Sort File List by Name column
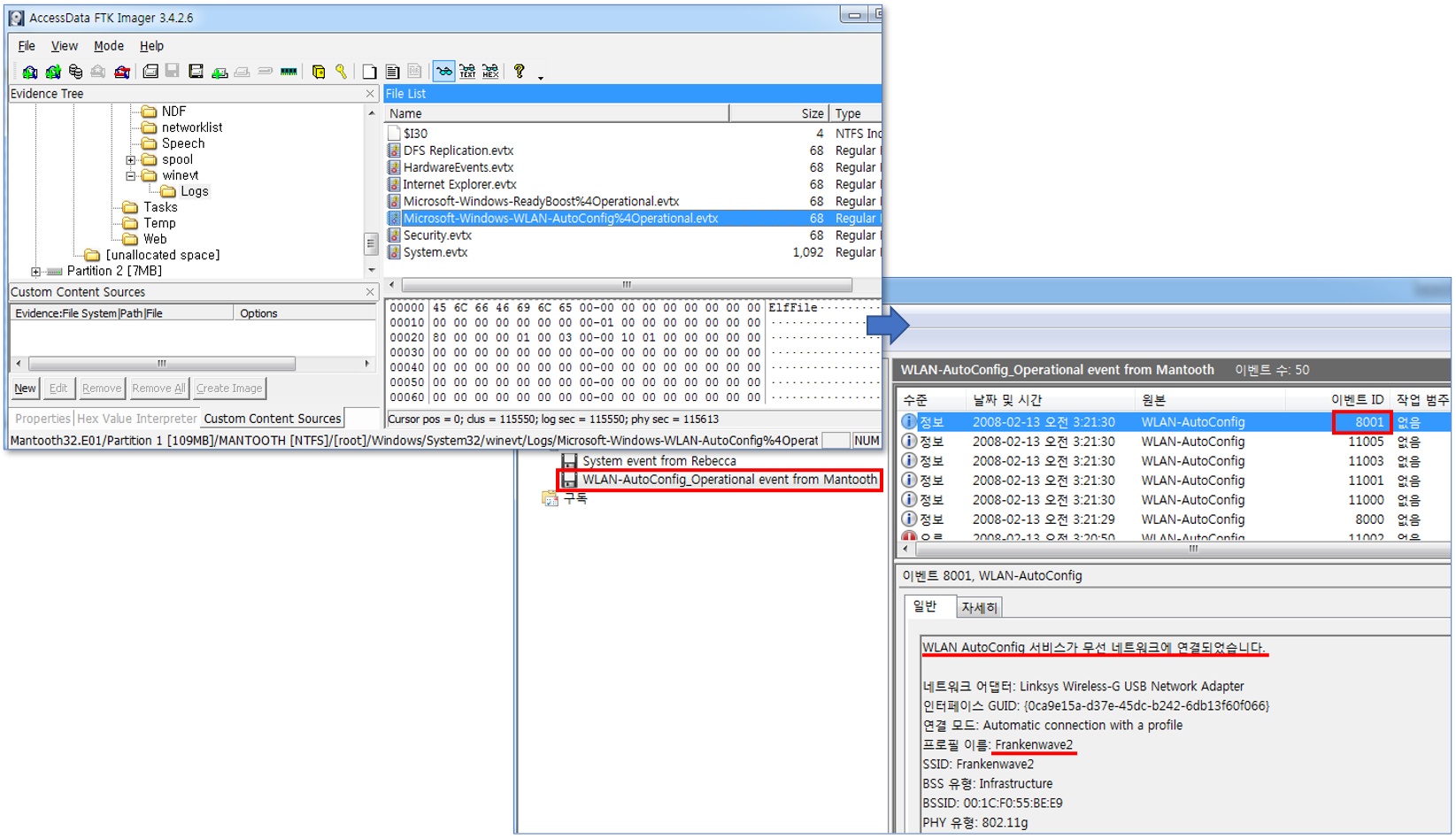Viewport: 1456px width, 839px height. [557, 113]
